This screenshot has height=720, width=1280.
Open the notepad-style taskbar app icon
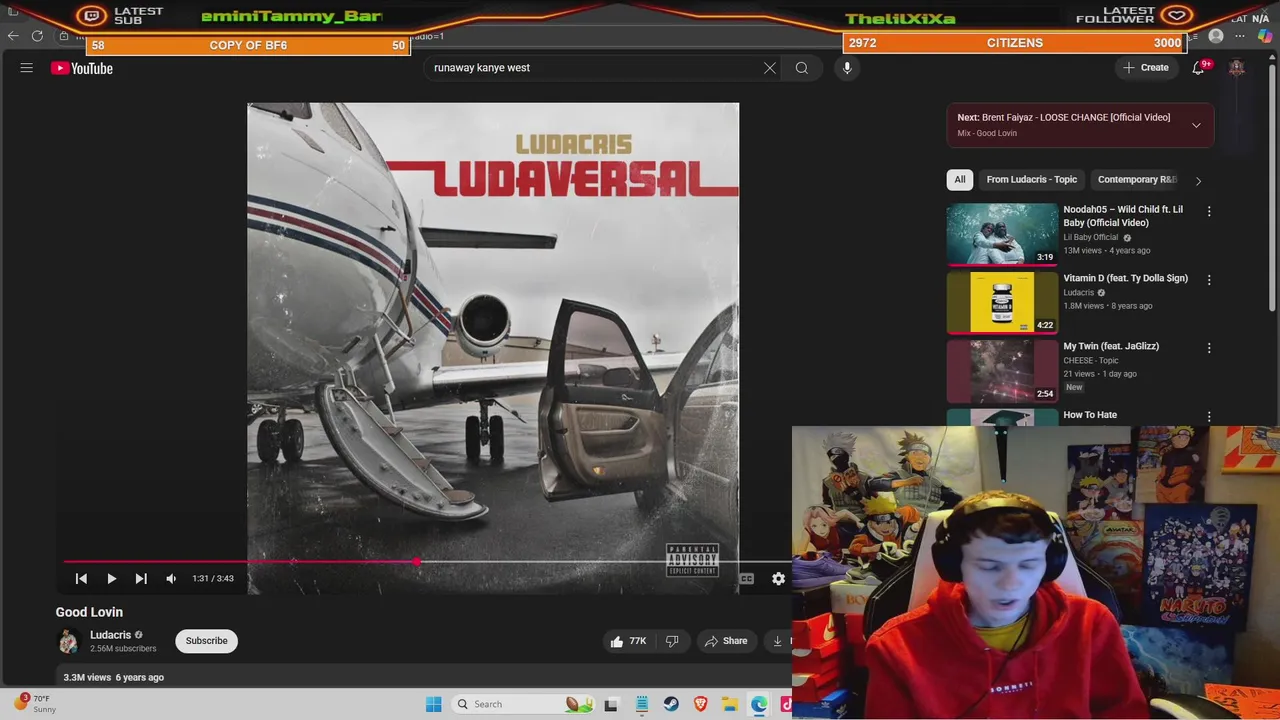click(641, 704)
